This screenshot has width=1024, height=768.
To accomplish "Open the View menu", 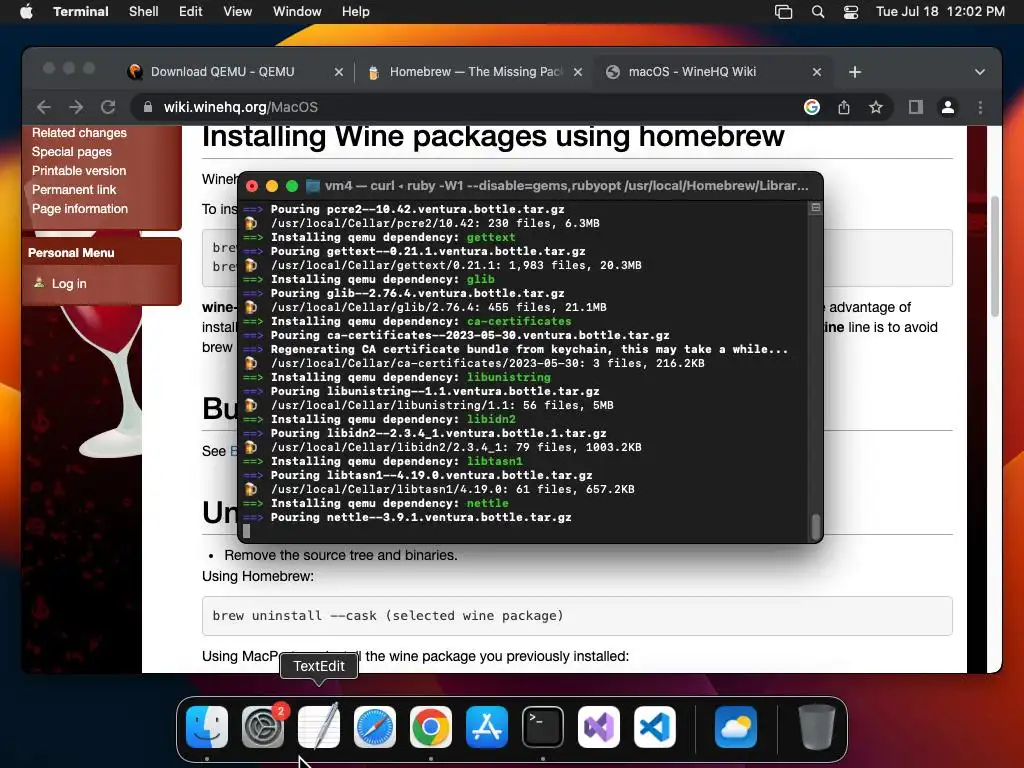I will click(237, 12).
